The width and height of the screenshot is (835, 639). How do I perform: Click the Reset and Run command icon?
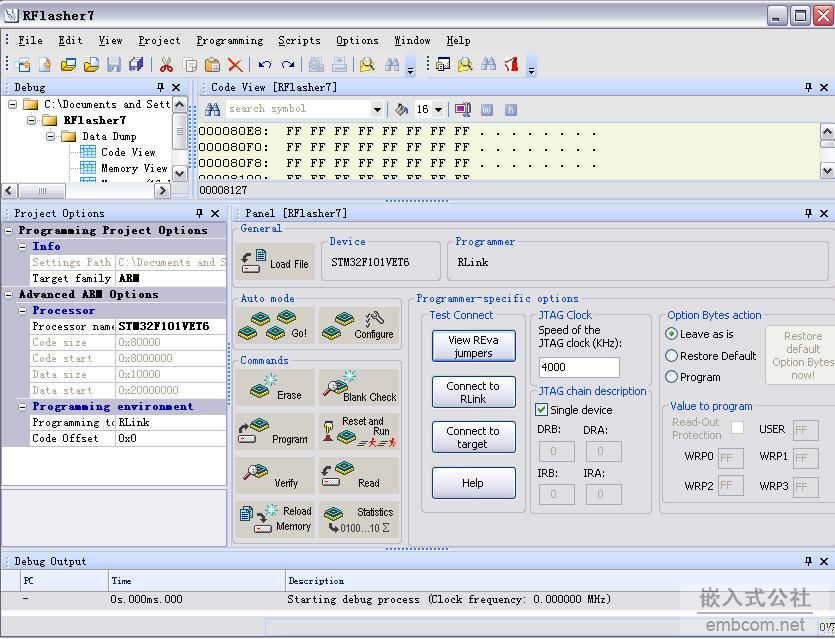[359, 432]
